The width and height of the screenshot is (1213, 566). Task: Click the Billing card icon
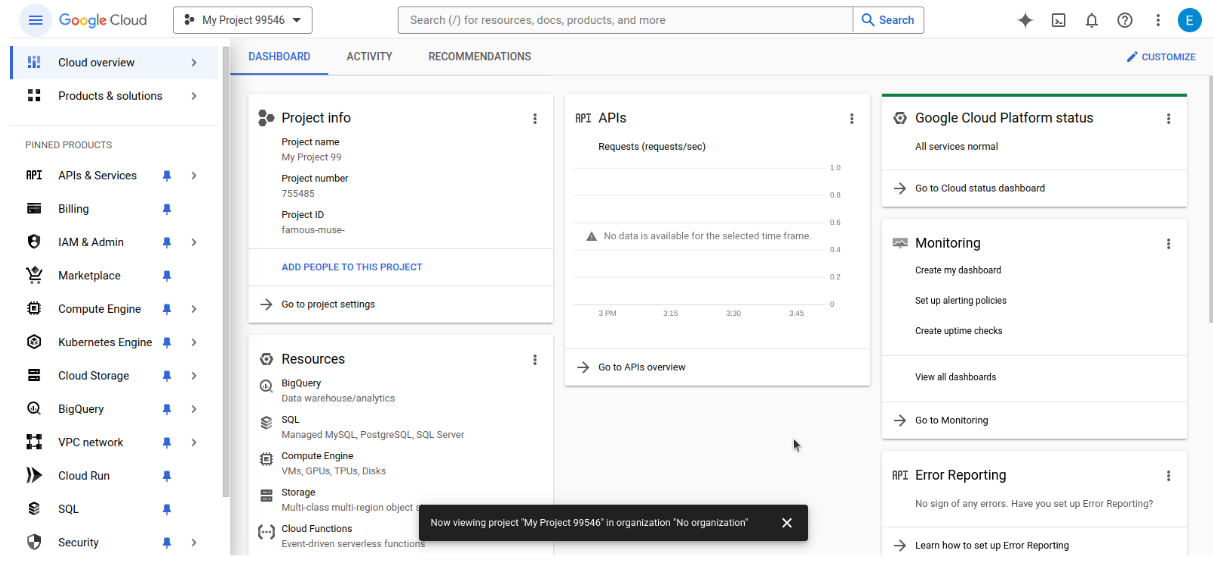[x=34, y=209]
